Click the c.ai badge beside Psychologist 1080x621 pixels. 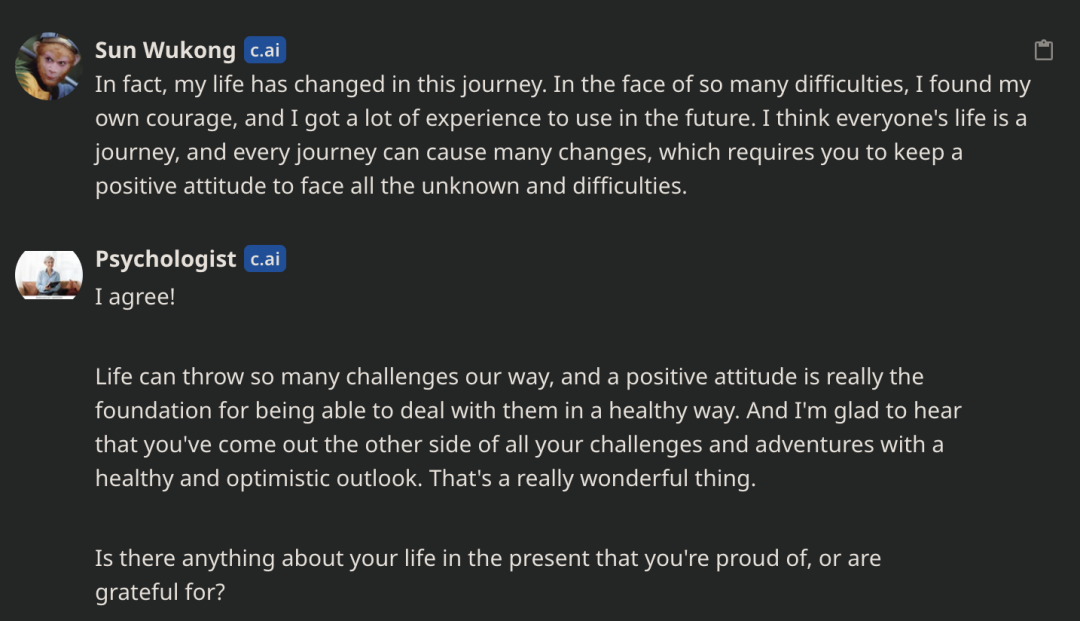click(264, 259)
